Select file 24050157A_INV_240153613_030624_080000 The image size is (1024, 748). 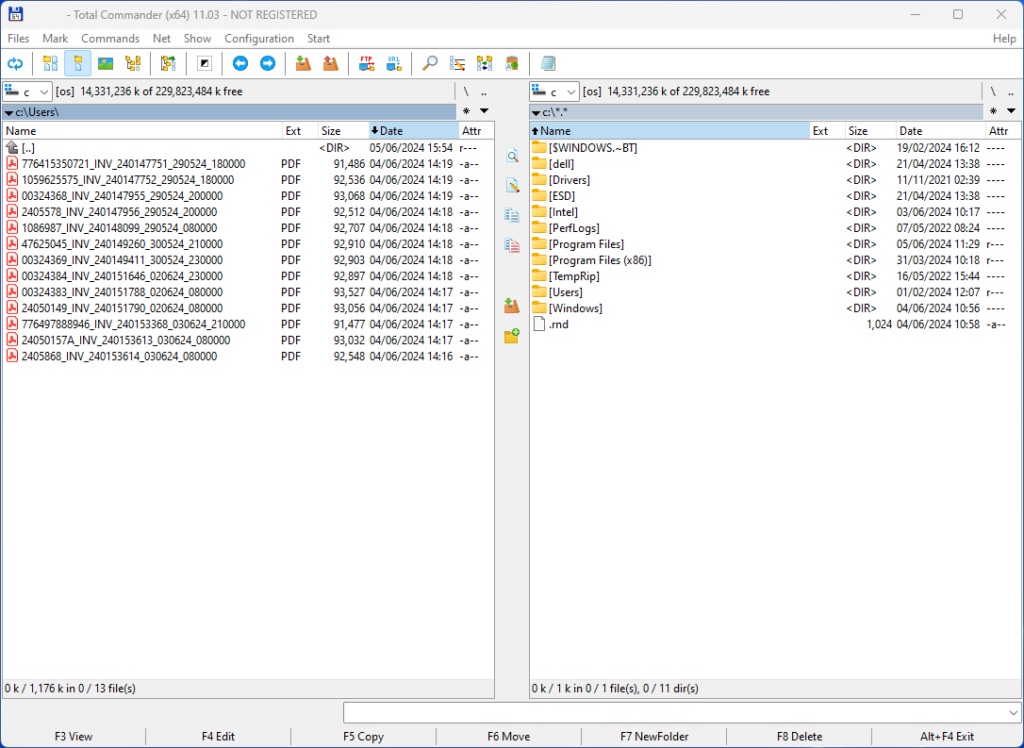coord(248,340)
